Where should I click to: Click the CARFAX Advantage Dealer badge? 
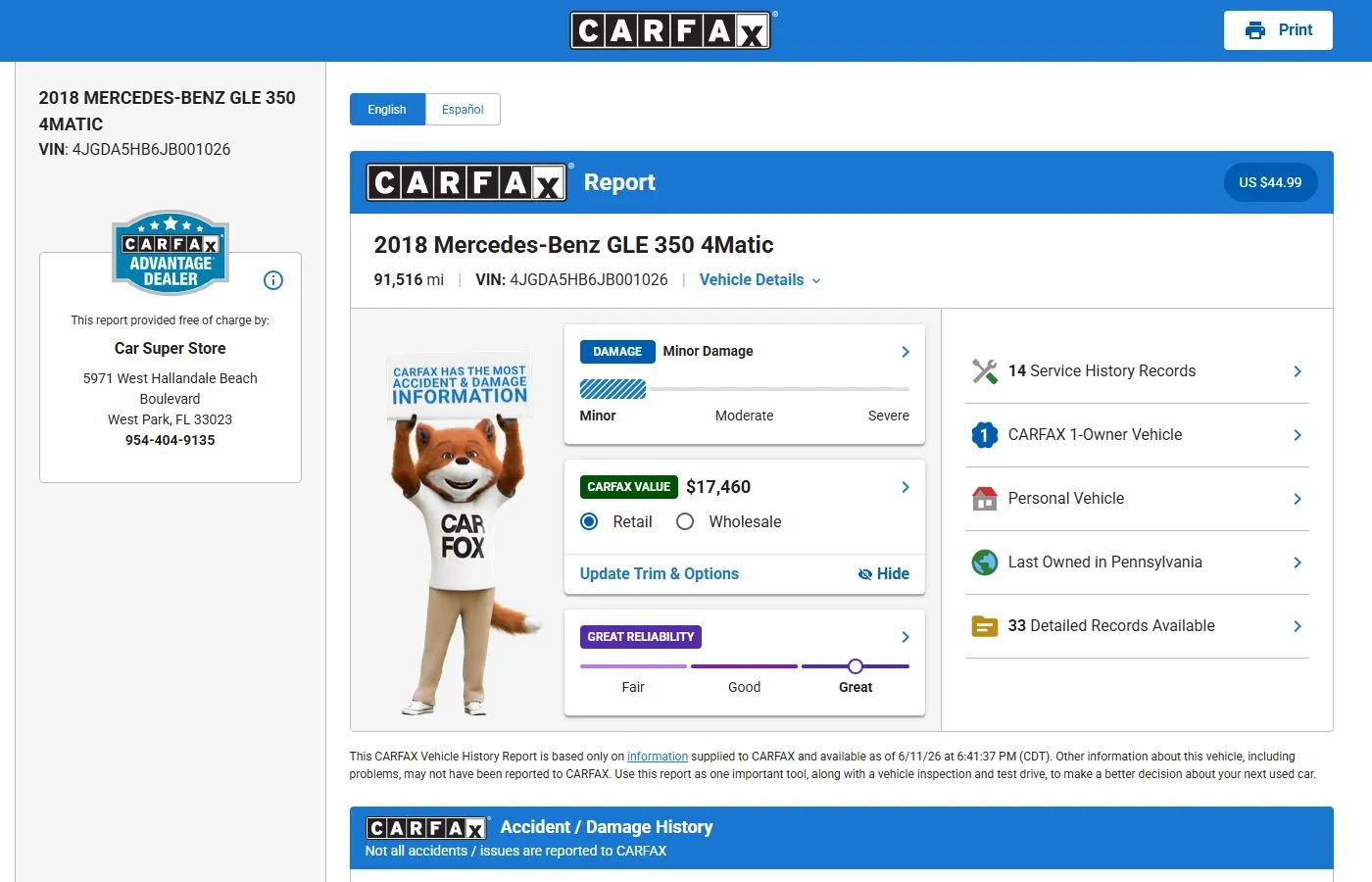(171, 253)
